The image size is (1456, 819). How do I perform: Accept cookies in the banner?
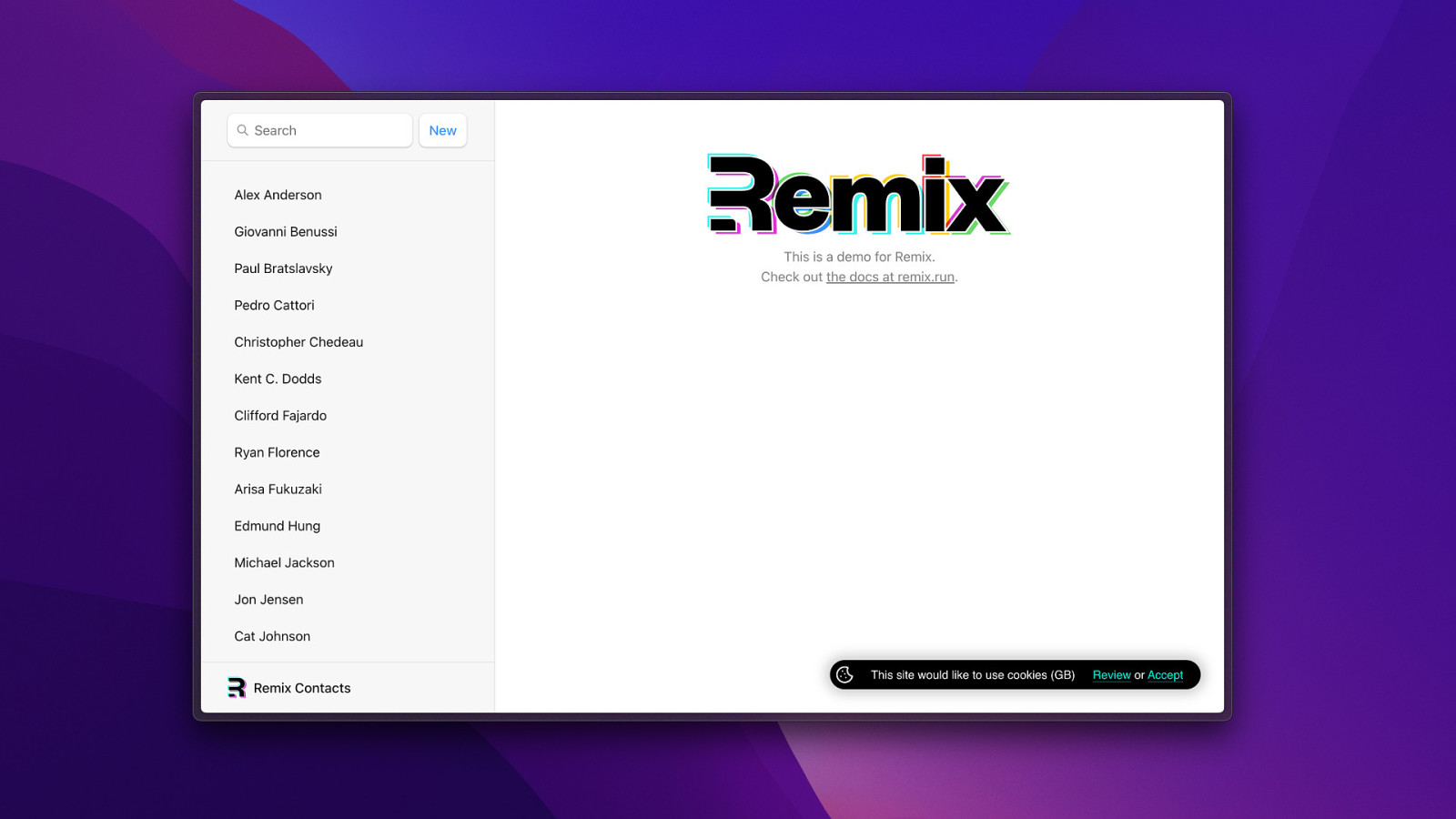[x=1165, y=675]
